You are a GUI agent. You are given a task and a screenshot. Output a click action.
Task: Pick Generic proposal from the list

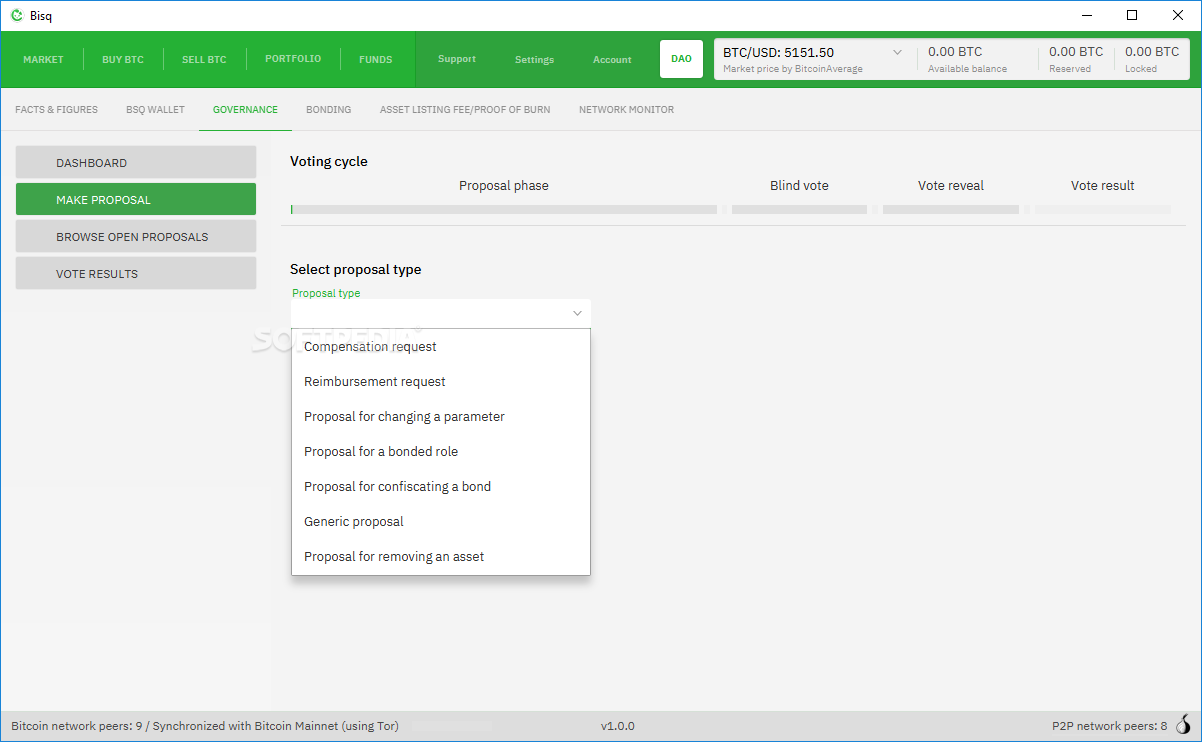coord(441,522)
